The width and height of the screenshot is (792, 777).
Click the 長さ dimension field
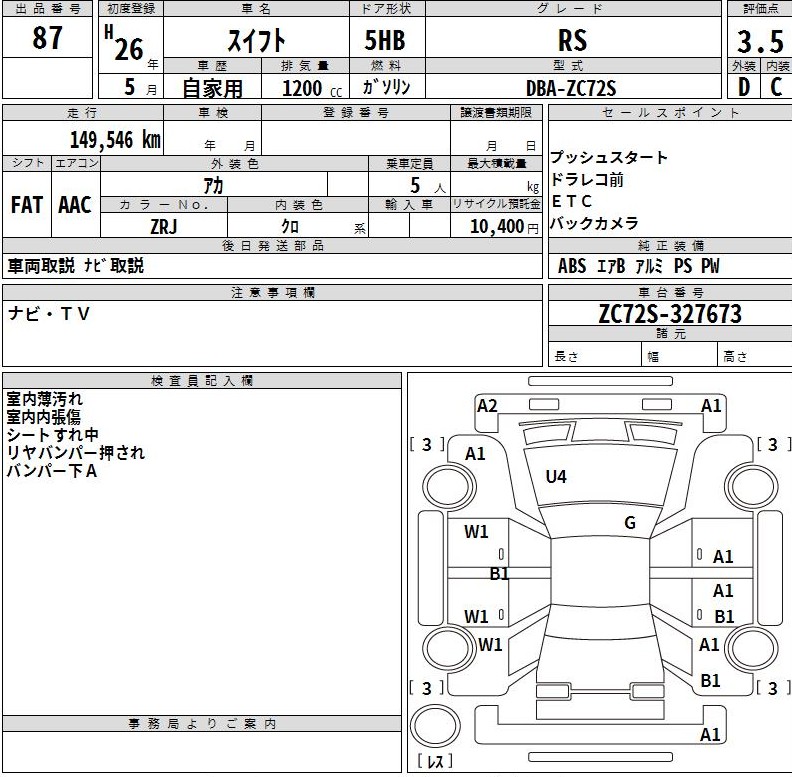[x=595, y=354]
